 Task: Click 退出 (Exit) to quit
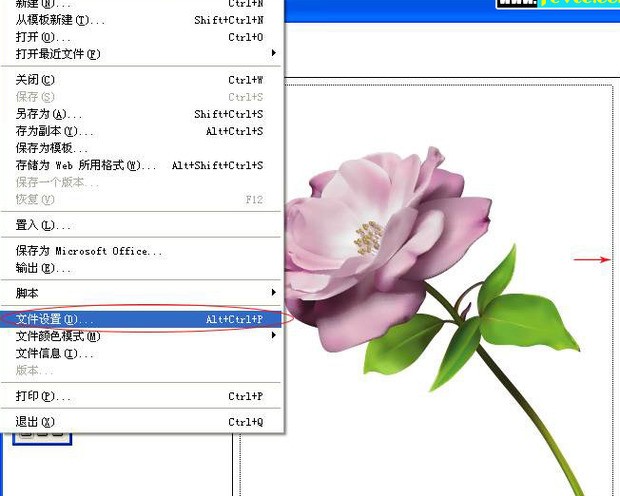coord(35,422)
